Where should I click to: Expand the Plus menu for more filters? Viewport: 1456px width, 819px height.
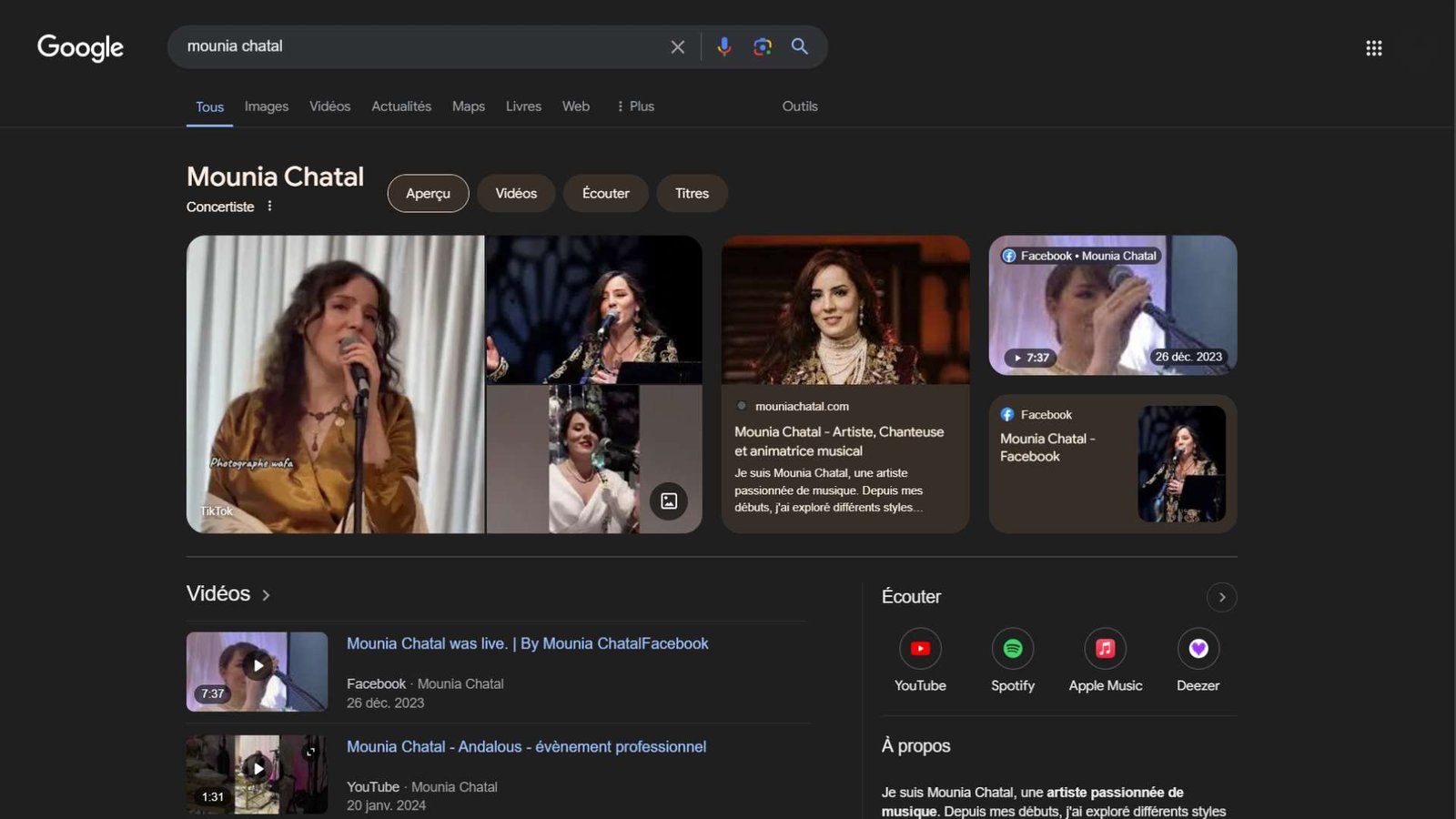(x=635, y=106)
